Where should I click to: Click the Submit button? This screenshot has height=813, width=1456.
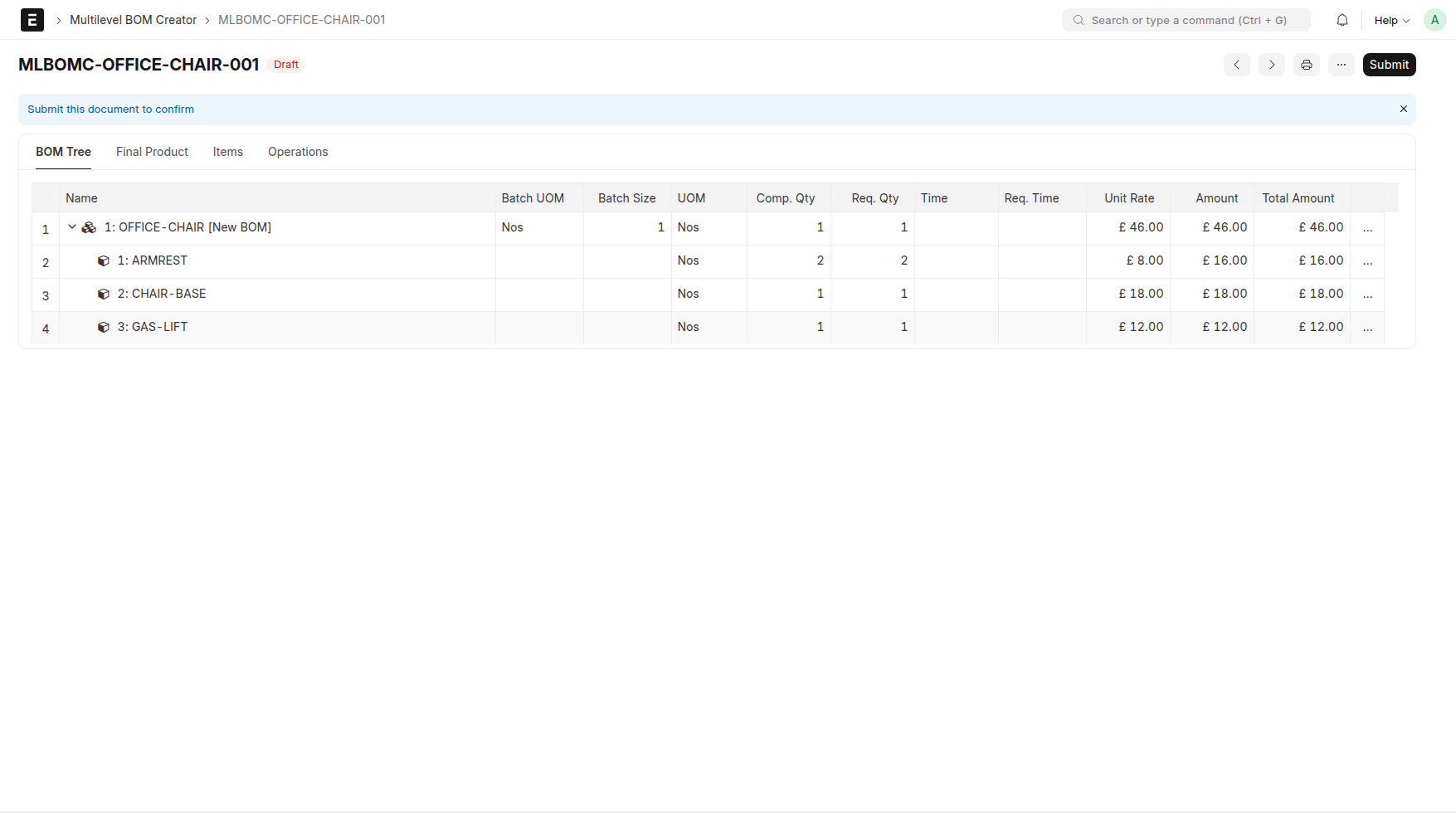pos(1388,65)
